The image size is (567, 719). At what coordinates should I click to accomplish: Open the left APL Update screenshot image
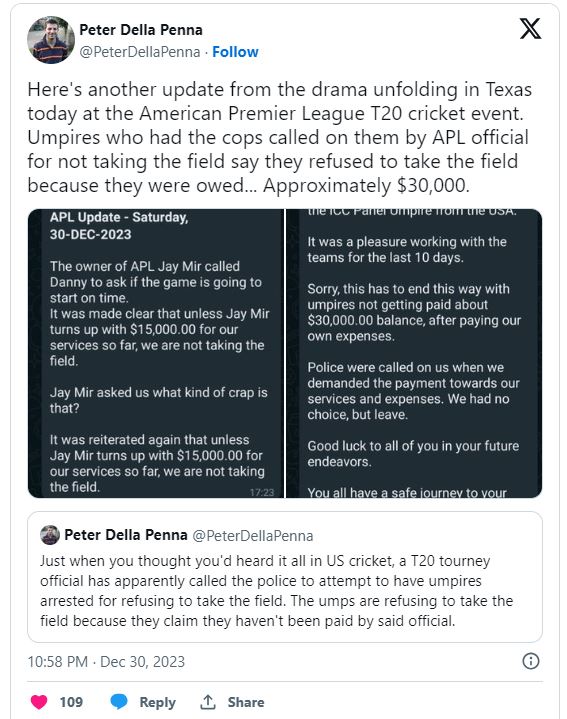point(156,354)
